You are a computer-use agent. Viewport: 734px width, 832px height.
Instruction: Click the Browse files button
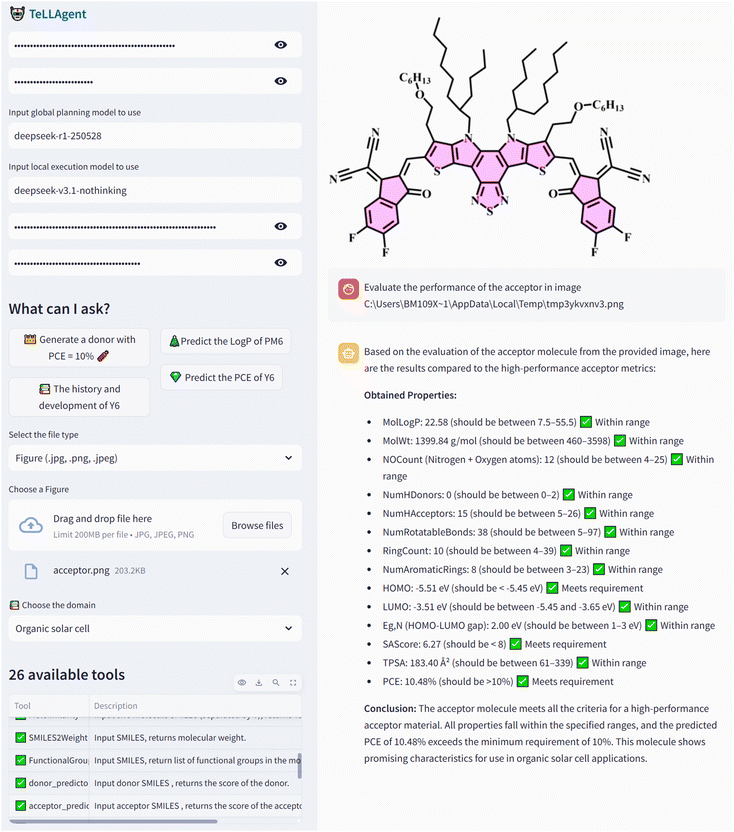click(257, 525)
